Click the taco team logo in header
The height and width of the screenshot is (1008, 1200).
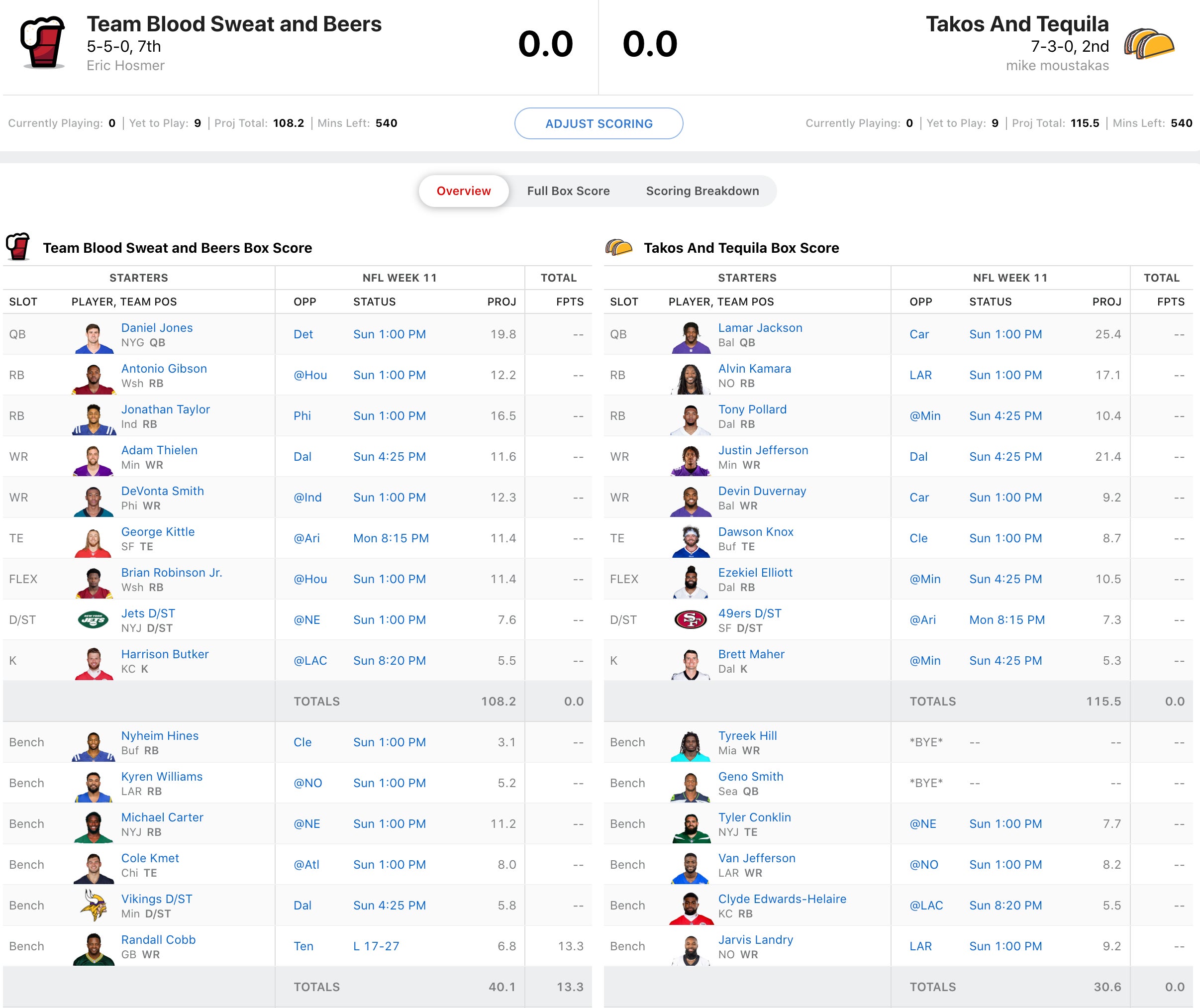point(1149,43)
